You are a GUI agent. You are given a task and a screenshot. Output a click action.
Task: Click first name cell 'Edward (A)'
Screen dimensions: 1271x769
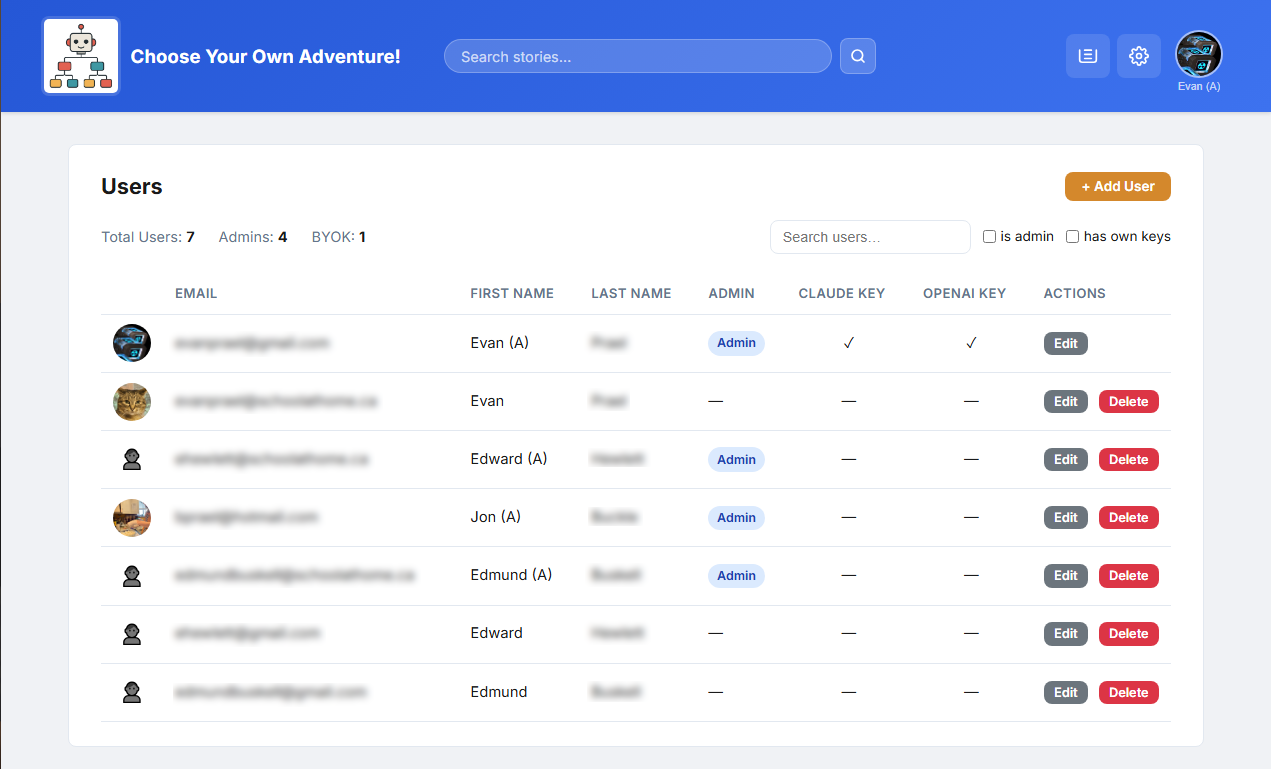click(x=509, y=459)
